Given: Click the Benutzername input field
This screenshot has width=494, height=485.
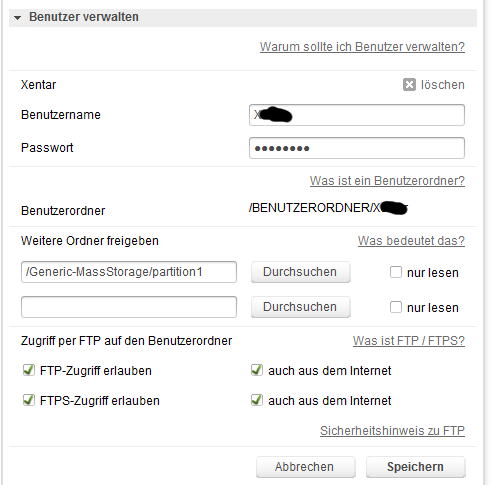Looking at the screenshot, I should pos(357,115).
